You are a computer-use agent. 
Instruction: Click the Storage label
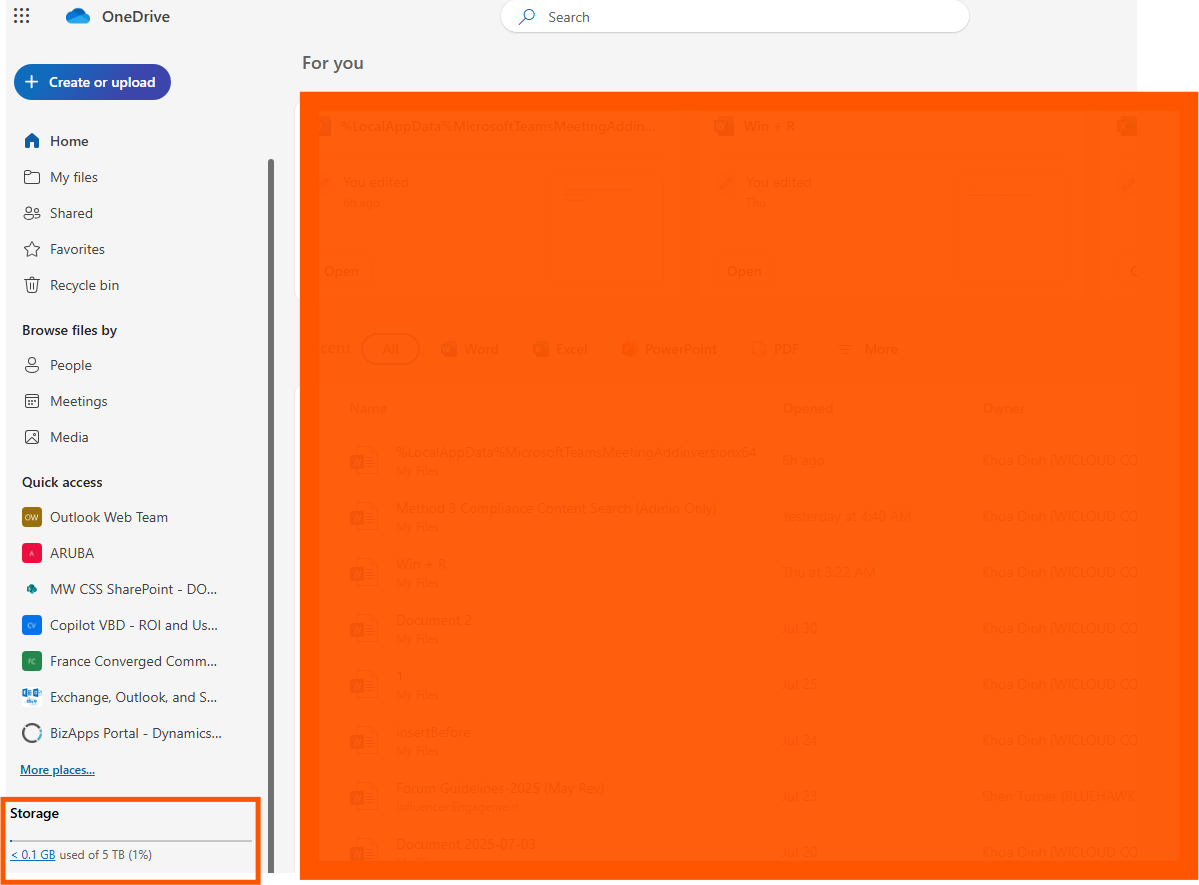coord(34,813)
